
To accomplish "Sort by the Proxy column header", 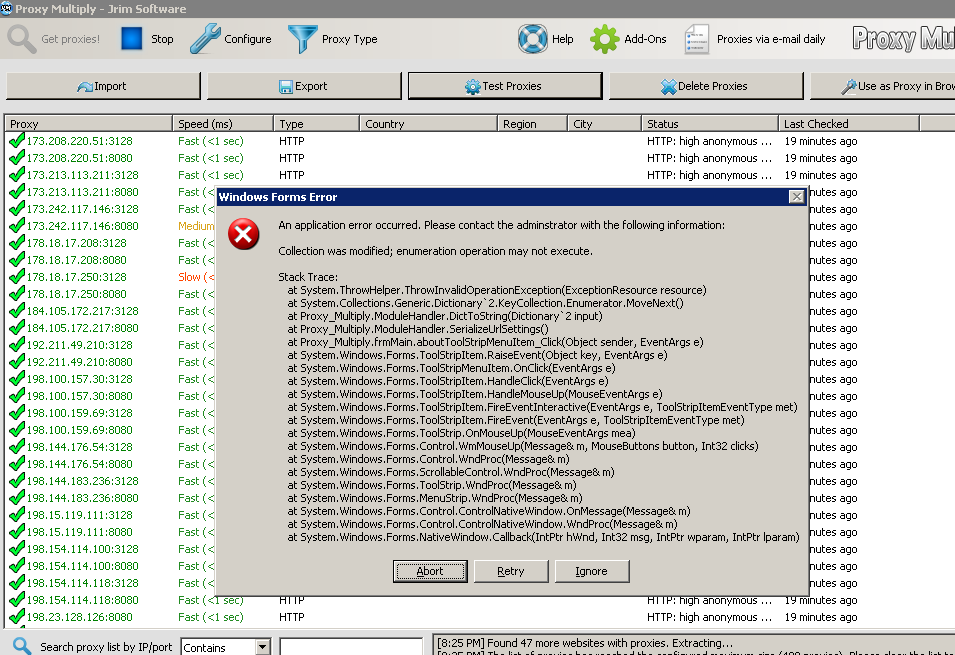I will (x=88, y=124).
